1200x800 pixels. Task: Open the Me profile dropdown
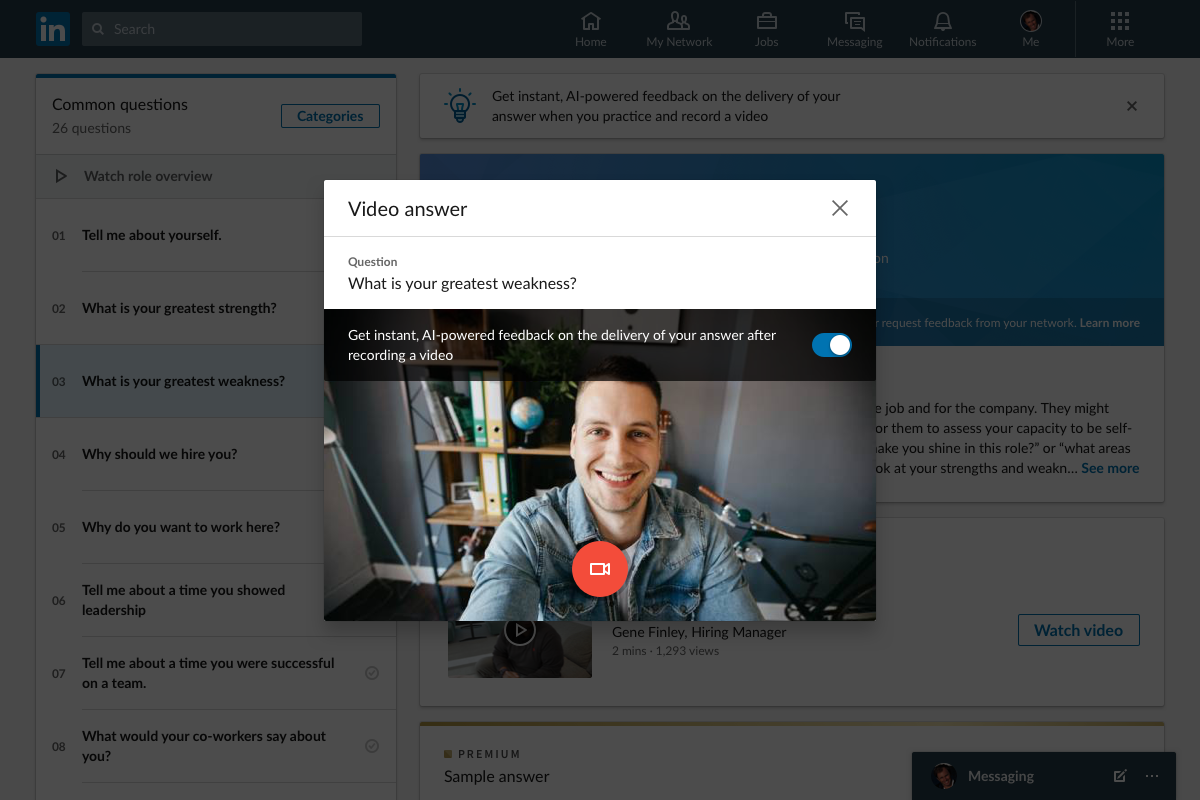(x=1030, y=28)
